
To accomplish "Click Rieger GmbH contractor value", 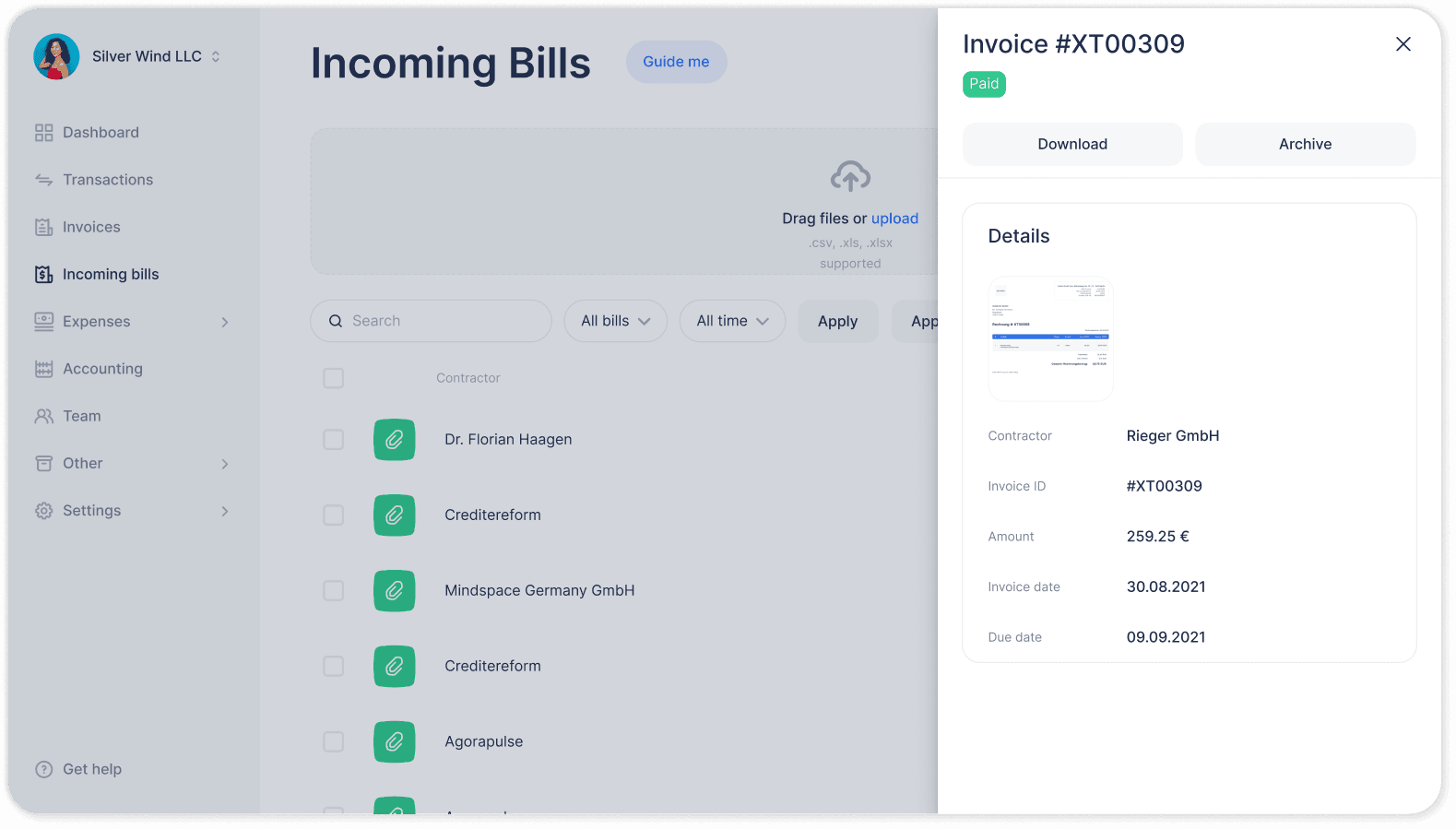I will tap(1172, 436).
